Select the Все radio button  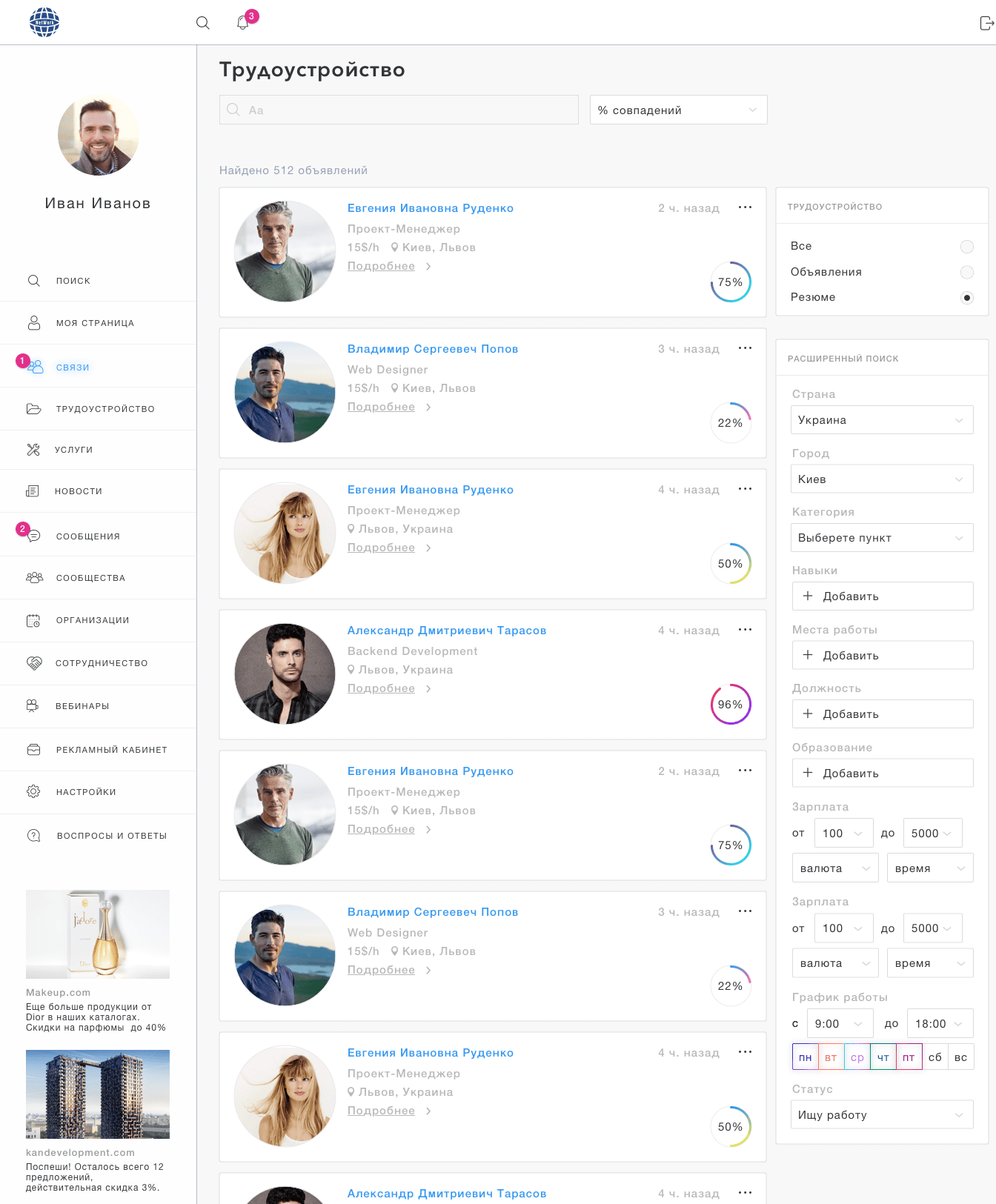point(966,247)
